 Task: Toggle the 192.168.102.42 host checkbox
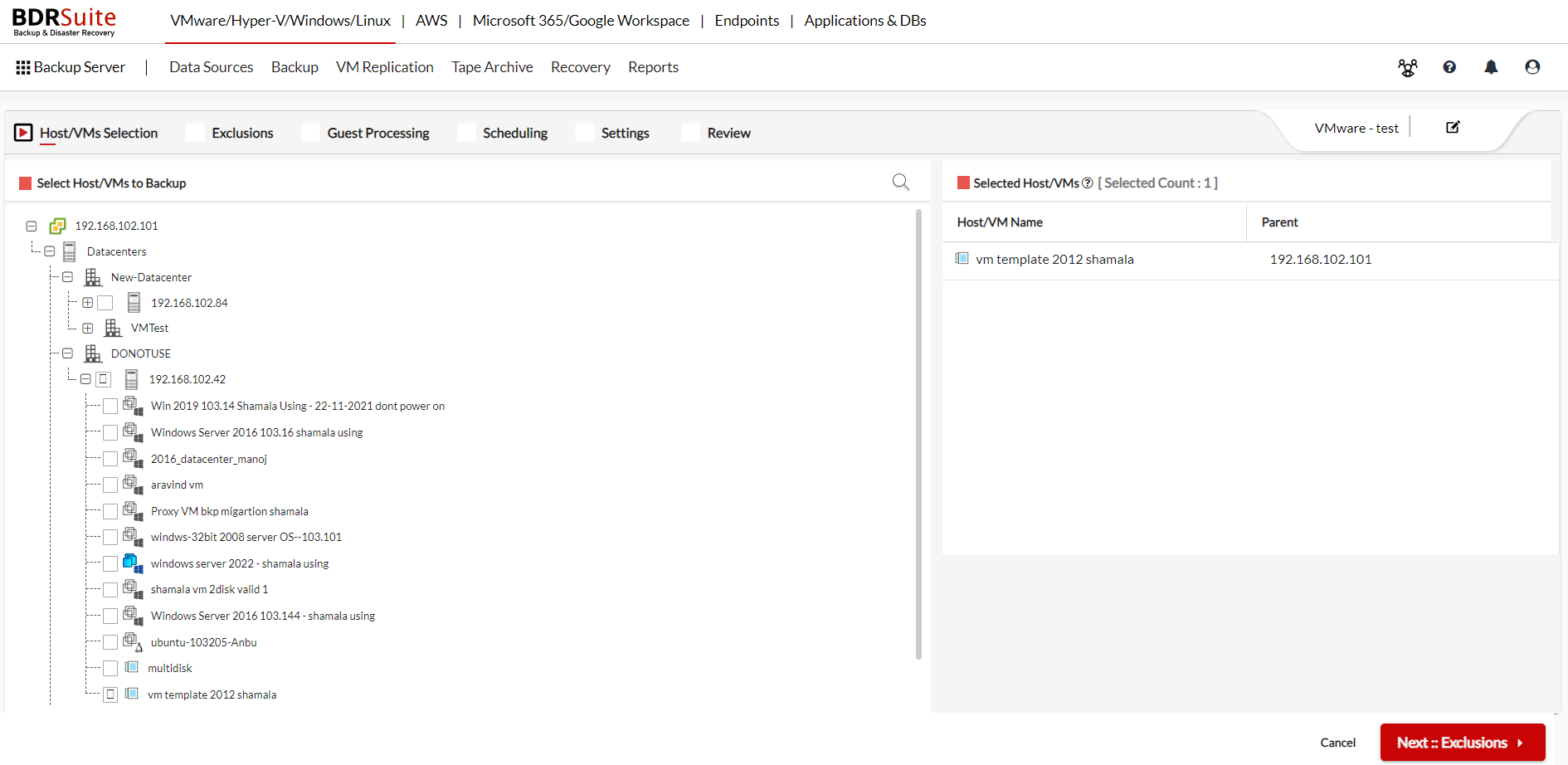click(103, 379)
